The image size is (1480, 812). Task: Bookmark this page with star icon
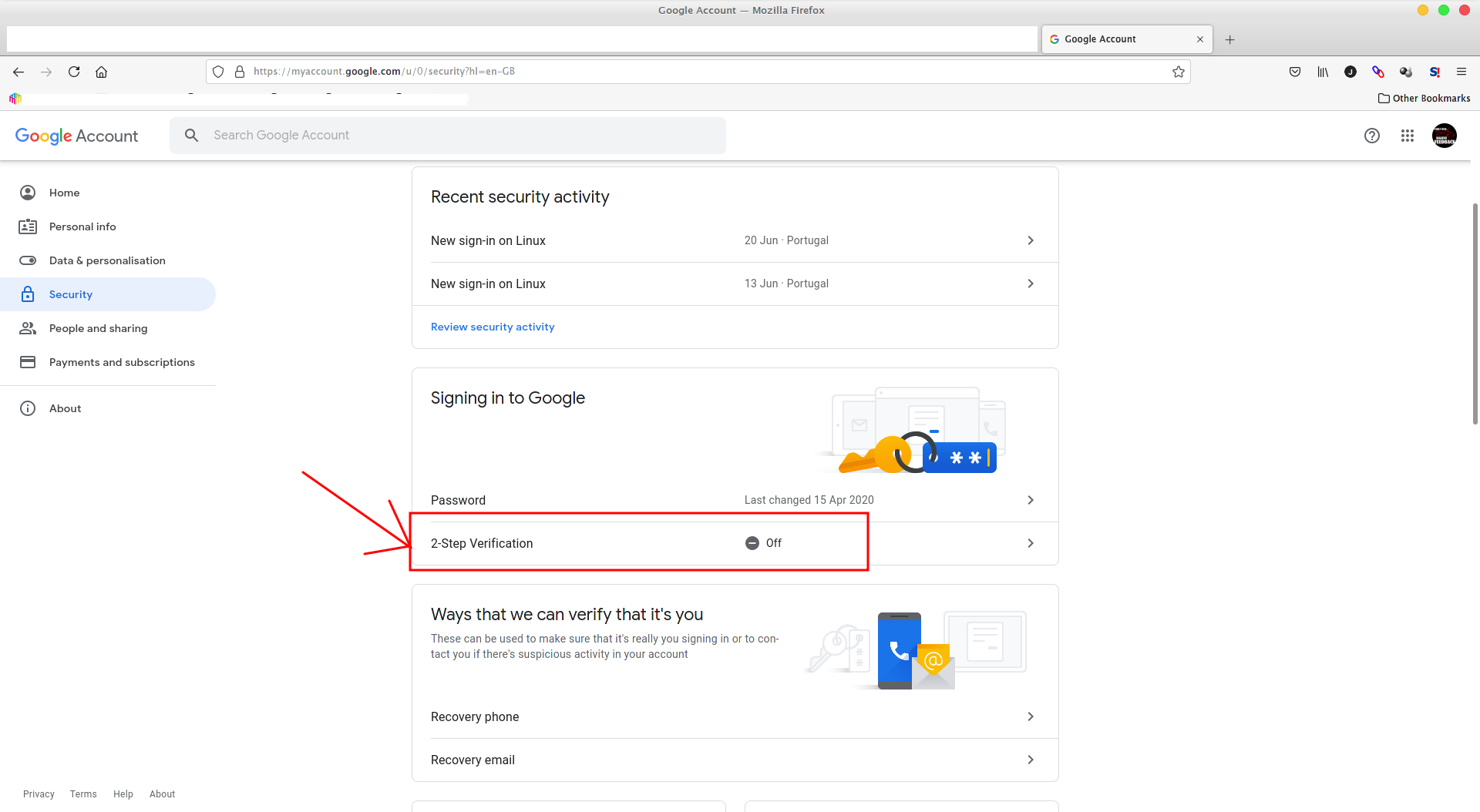click(x=1178, y=72)
